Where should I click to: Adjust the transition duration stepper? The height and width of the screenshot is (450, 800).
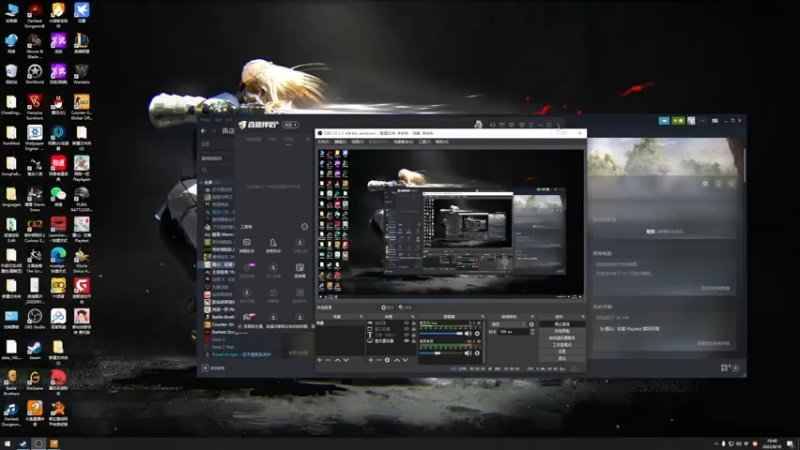(x=532, y=332)
